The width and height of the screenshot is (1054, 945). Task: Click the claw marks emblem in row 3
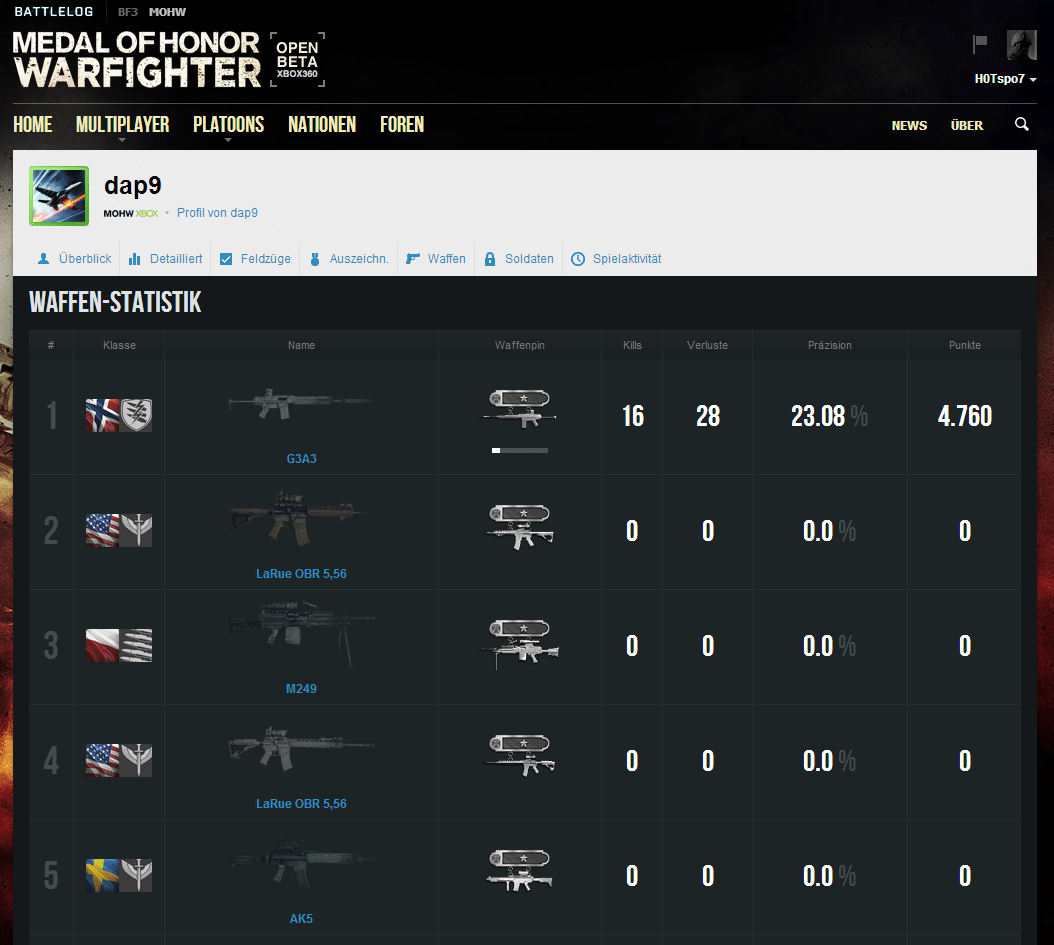click(136, 645)
